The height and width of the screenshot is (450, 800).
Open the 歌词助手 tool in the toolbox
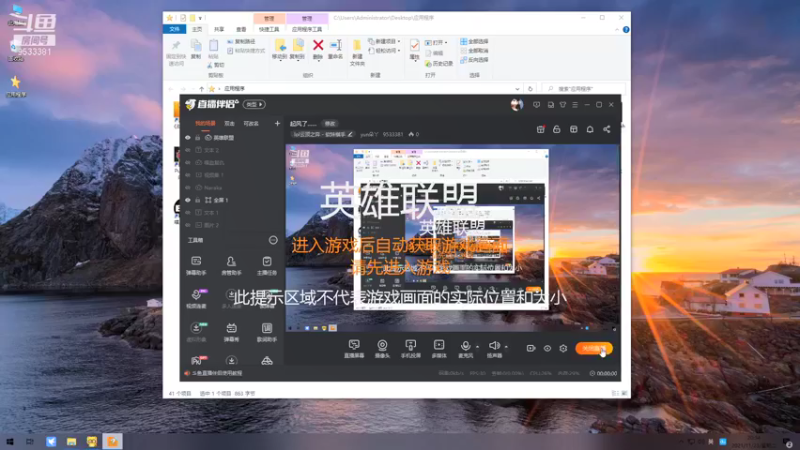coord(266,332)
